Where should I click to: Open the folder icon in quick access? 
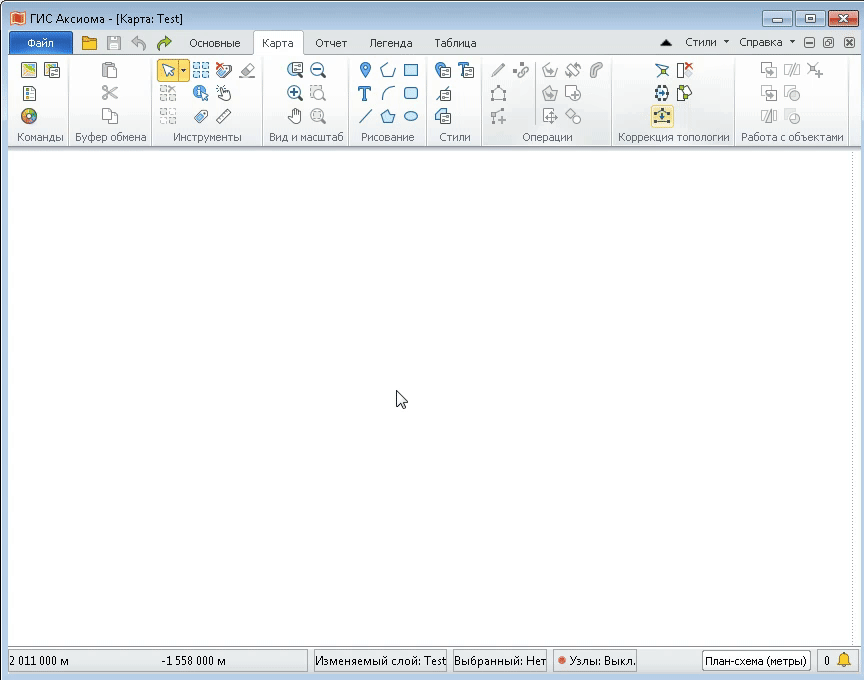[90, 43]
